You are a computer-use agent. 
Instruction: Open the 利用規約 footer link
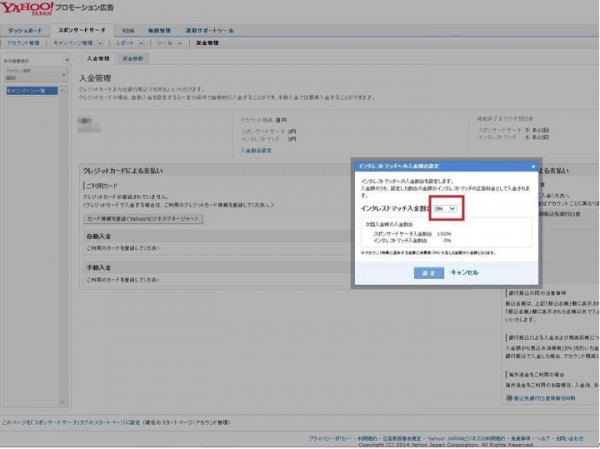tap(367, 439)
